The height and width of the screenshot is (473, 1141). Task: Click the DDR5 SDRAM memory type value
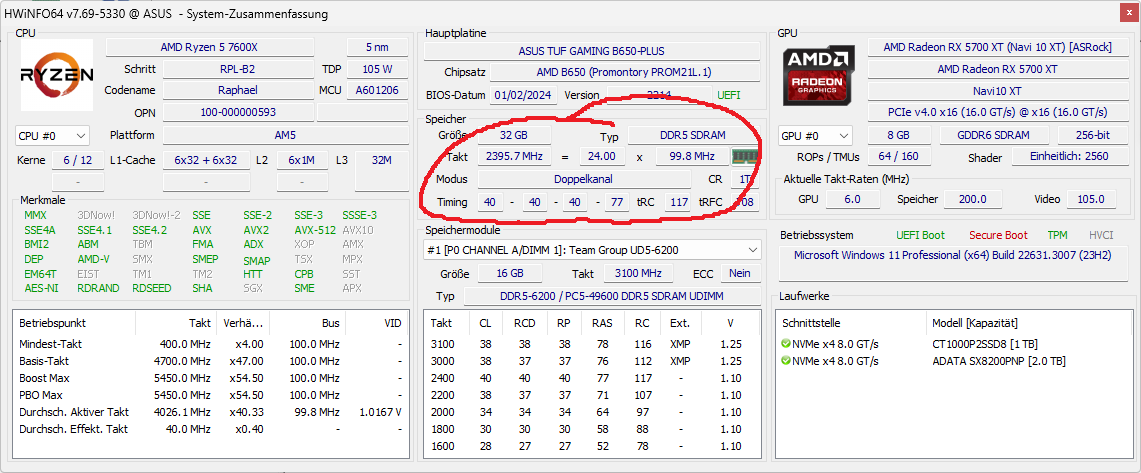tap(693, 135)
